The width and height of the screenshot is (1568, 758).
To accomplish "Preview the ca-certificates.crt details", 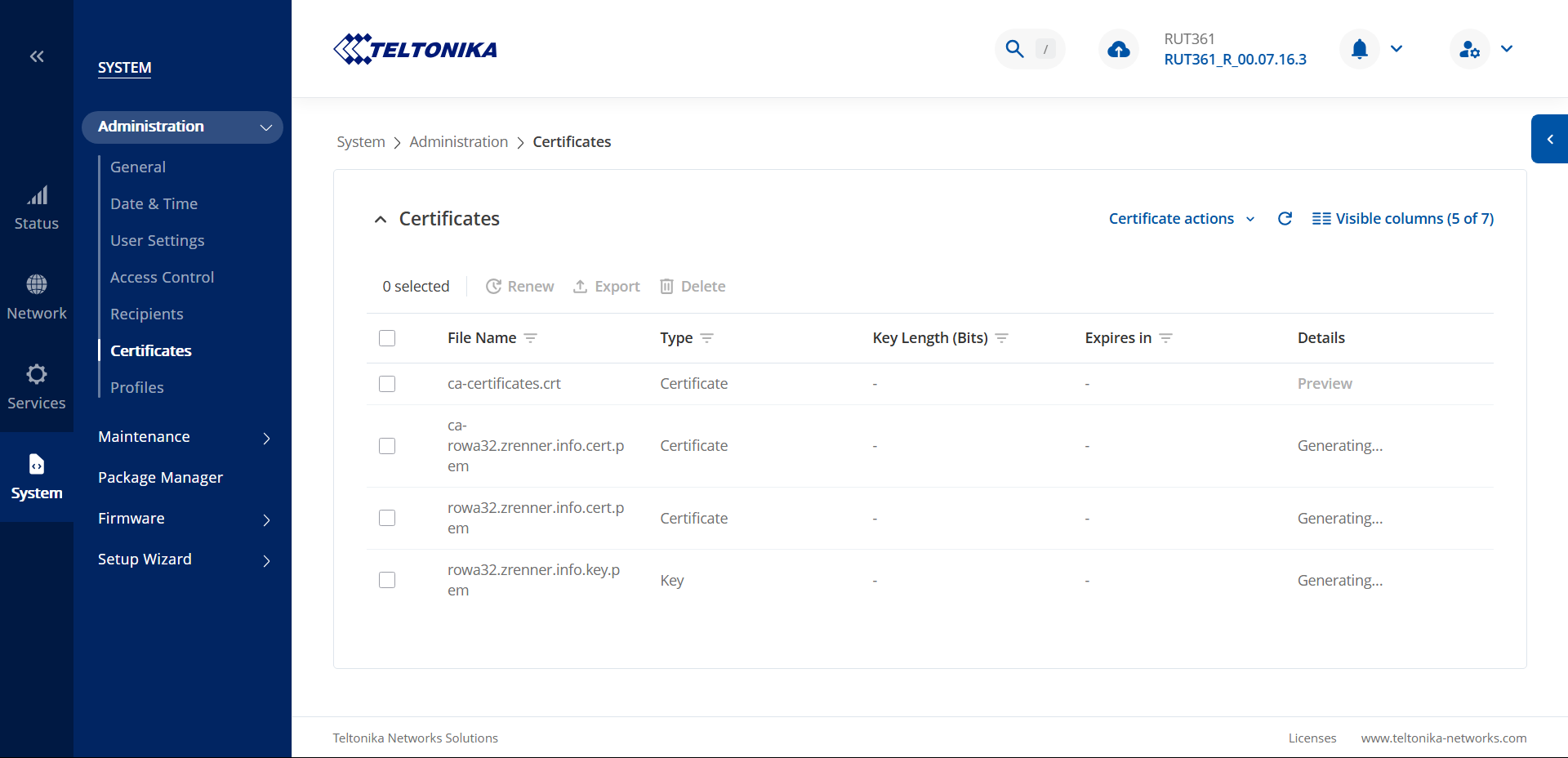I will pyautogui.click(x=1325, y=384).
